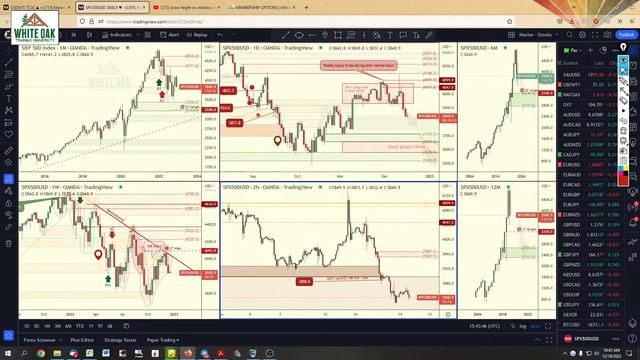640x360 pixels.
Task: Select the cursor arrow in floating annotation toolbar
Action: click(623, 71)
